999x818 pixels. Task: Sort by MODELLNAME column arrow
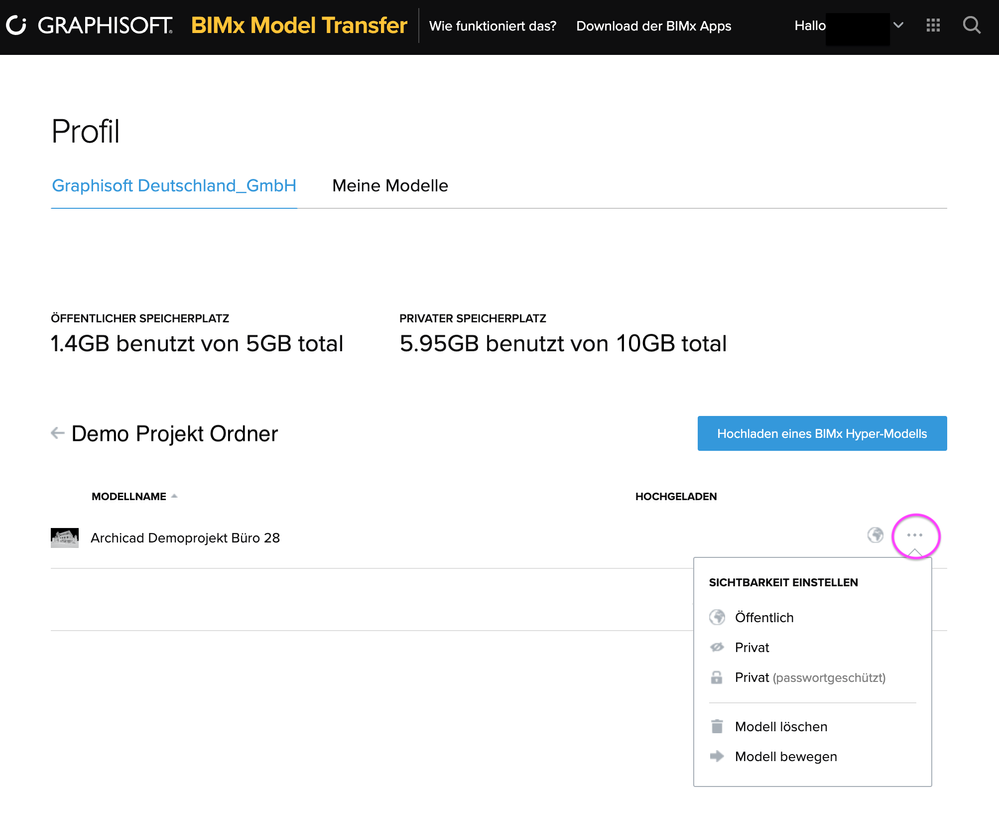tap(175, 497)
